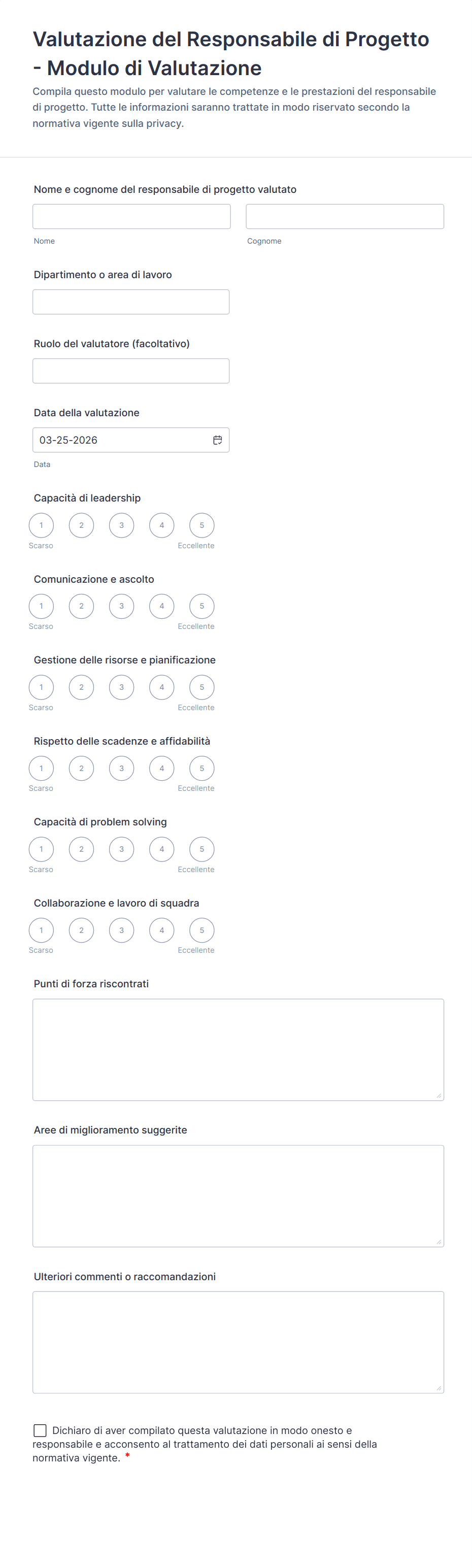Open the calendar date picker icon
The height and width of the screenshot is (1568, 472).
[x=217, y=440]
